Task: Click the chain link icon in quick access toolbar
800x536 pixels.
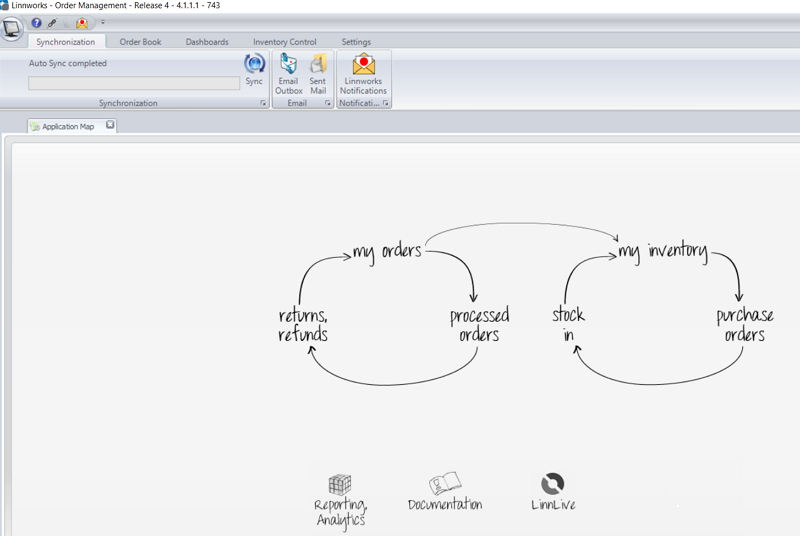Action: (52, 22)
